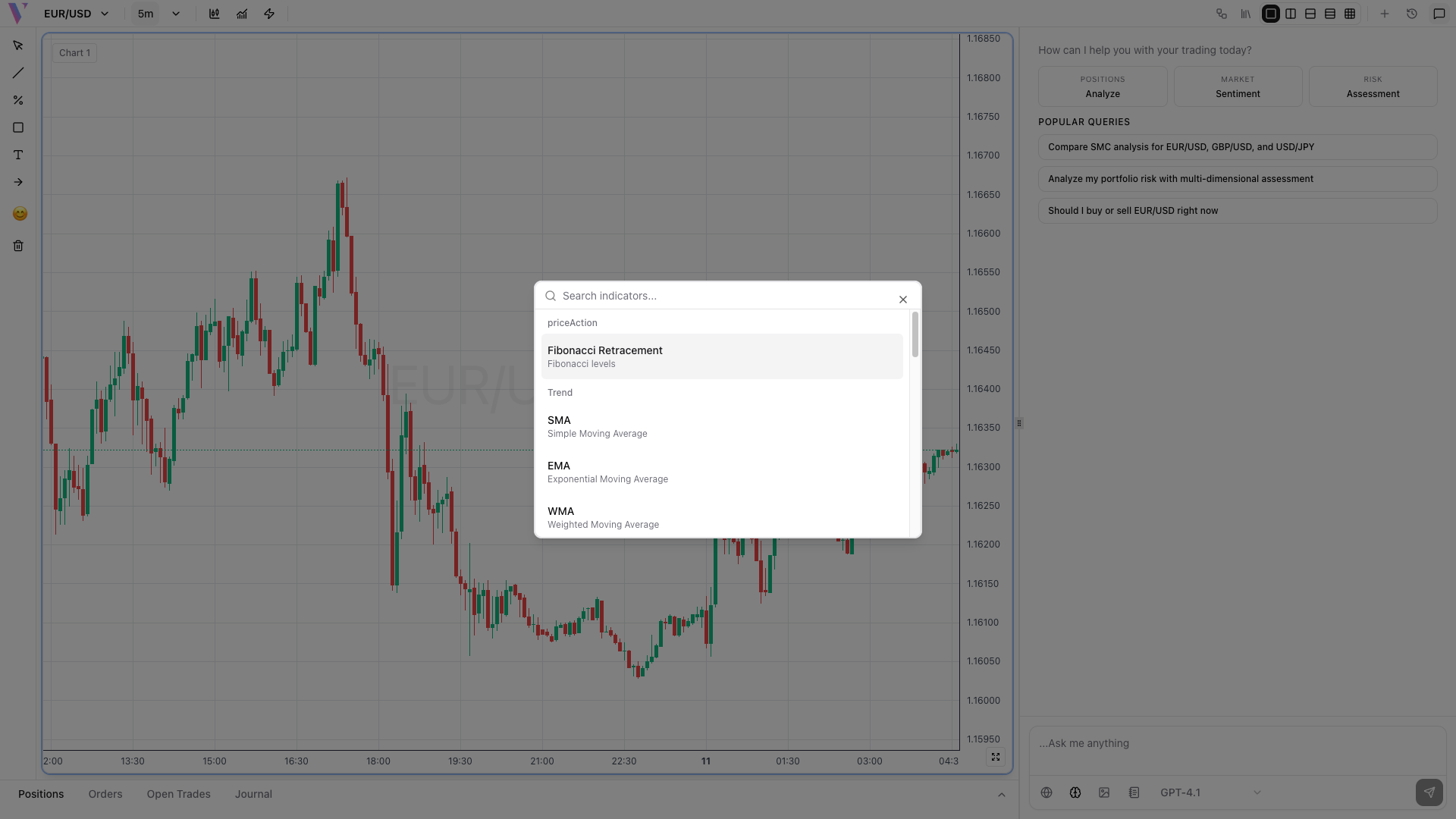
Task: Toggle the chat panel icon
Action: click(x=1439, y=14)
